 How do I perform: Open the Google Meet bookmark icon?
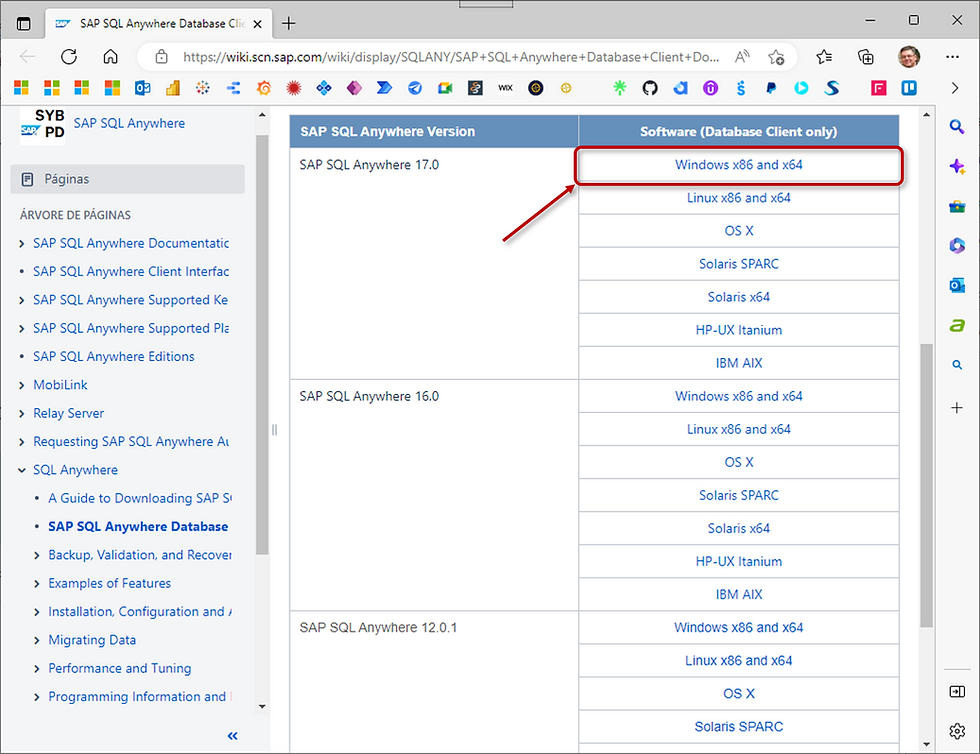tap(445, 88)
